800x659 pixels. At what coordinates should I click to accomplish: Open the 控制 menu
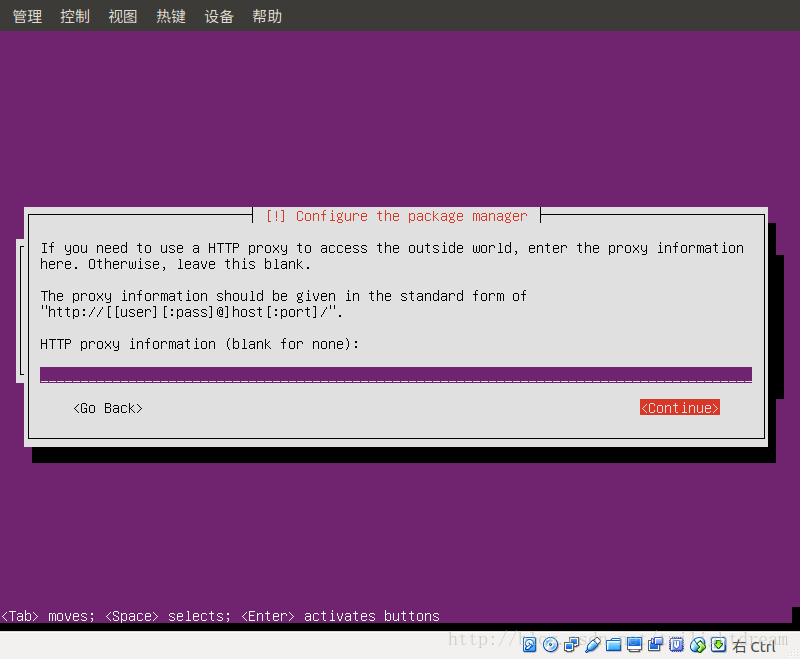(75, 15)
